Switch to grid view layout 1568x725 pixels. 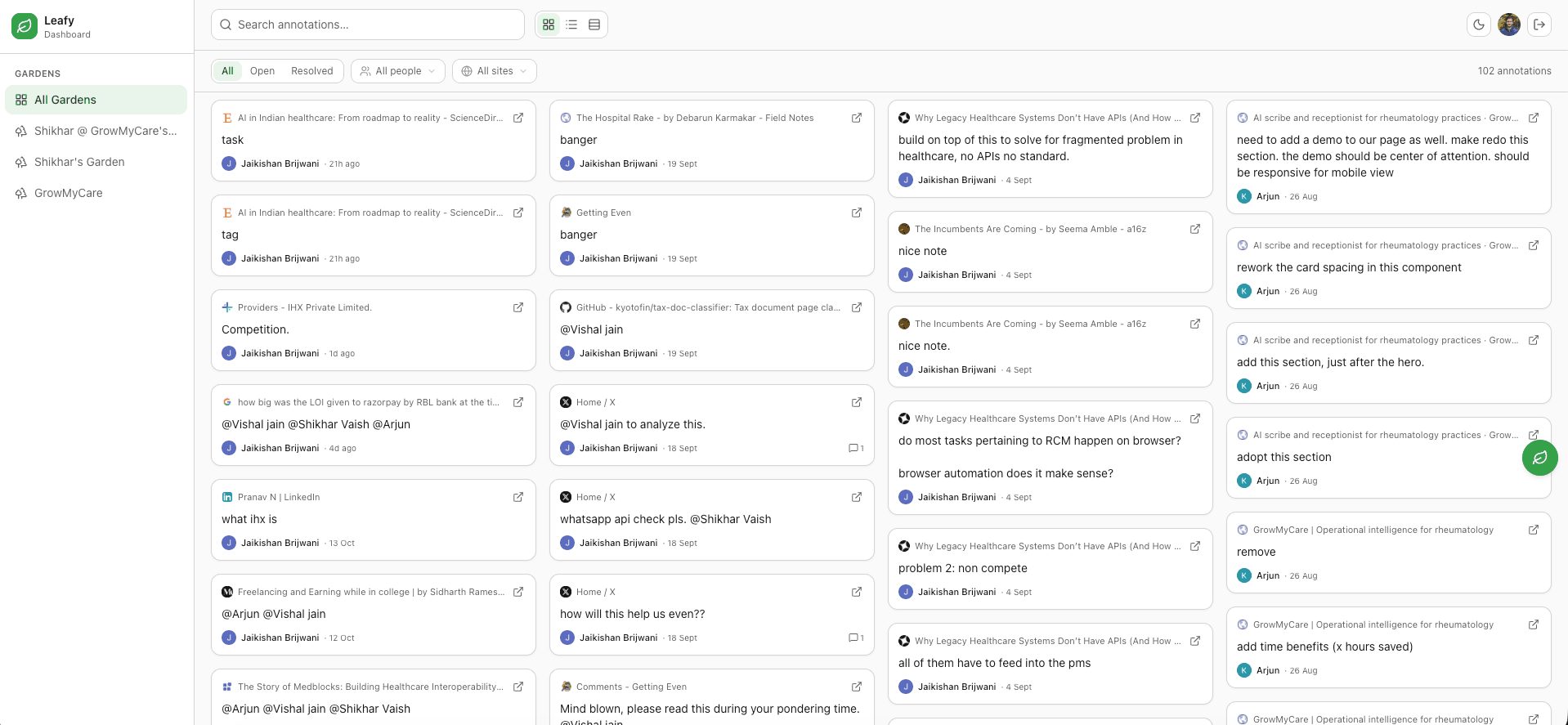click(549, 25)
